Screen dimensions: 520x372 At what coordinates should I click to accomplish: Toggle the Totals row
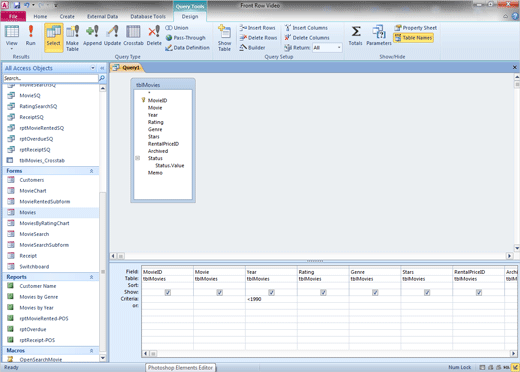[356, 35]
